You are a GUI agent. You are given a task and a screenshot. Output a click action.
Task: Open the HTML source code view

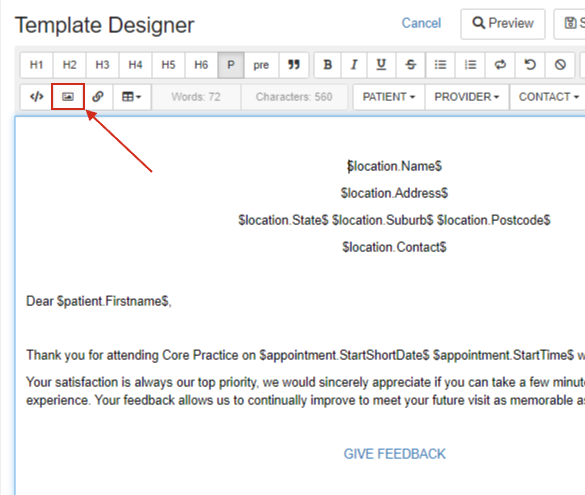[37, 97]
